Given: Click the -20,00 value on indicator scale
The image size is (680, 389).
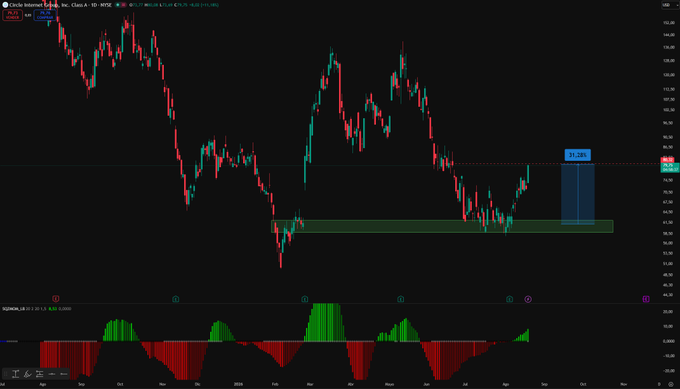Looking at the screenshot, I should [668, 371].
